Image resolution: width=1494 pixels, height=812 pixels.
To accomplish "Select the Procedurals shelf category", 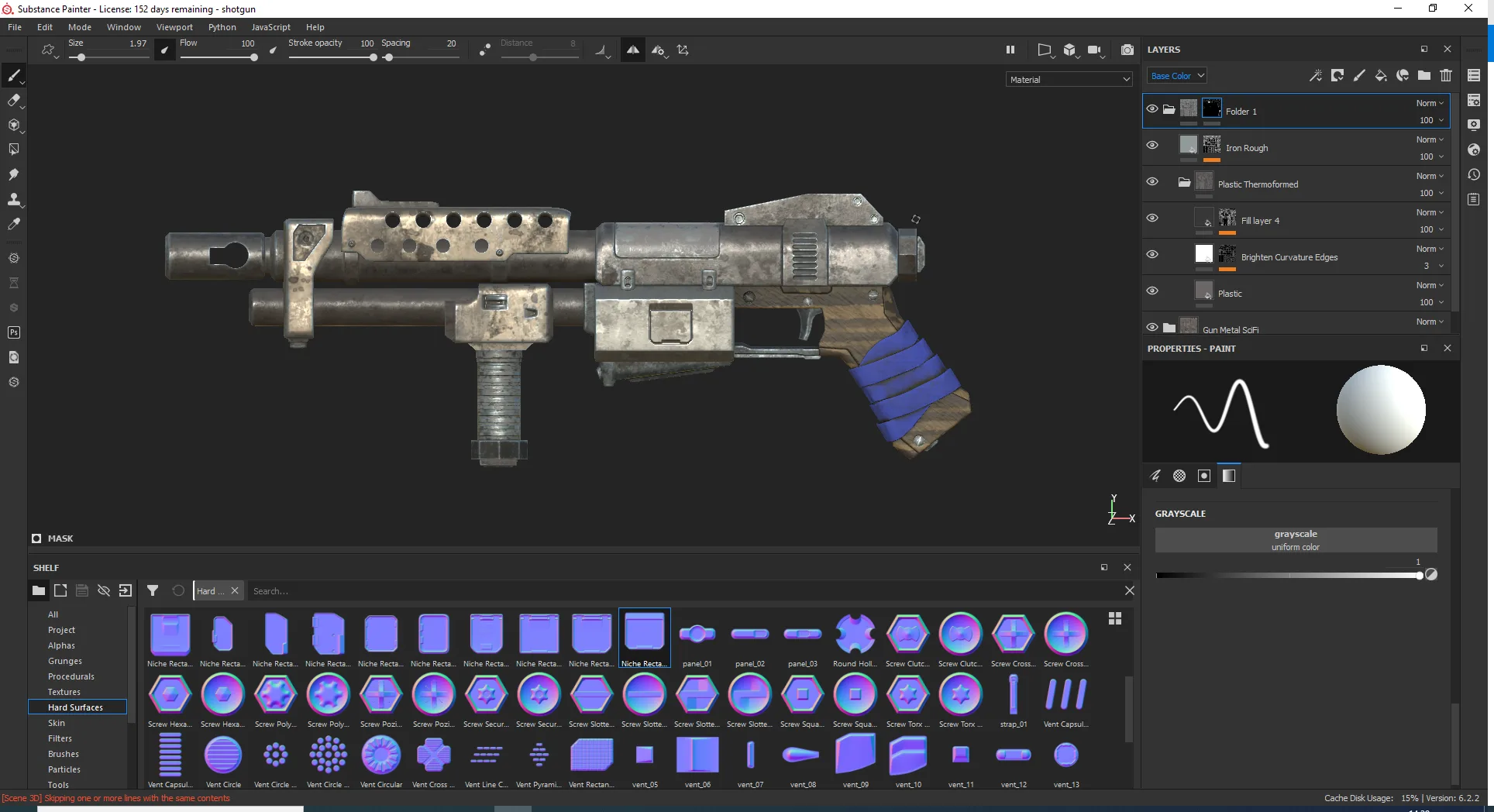I will pos(71,676).
